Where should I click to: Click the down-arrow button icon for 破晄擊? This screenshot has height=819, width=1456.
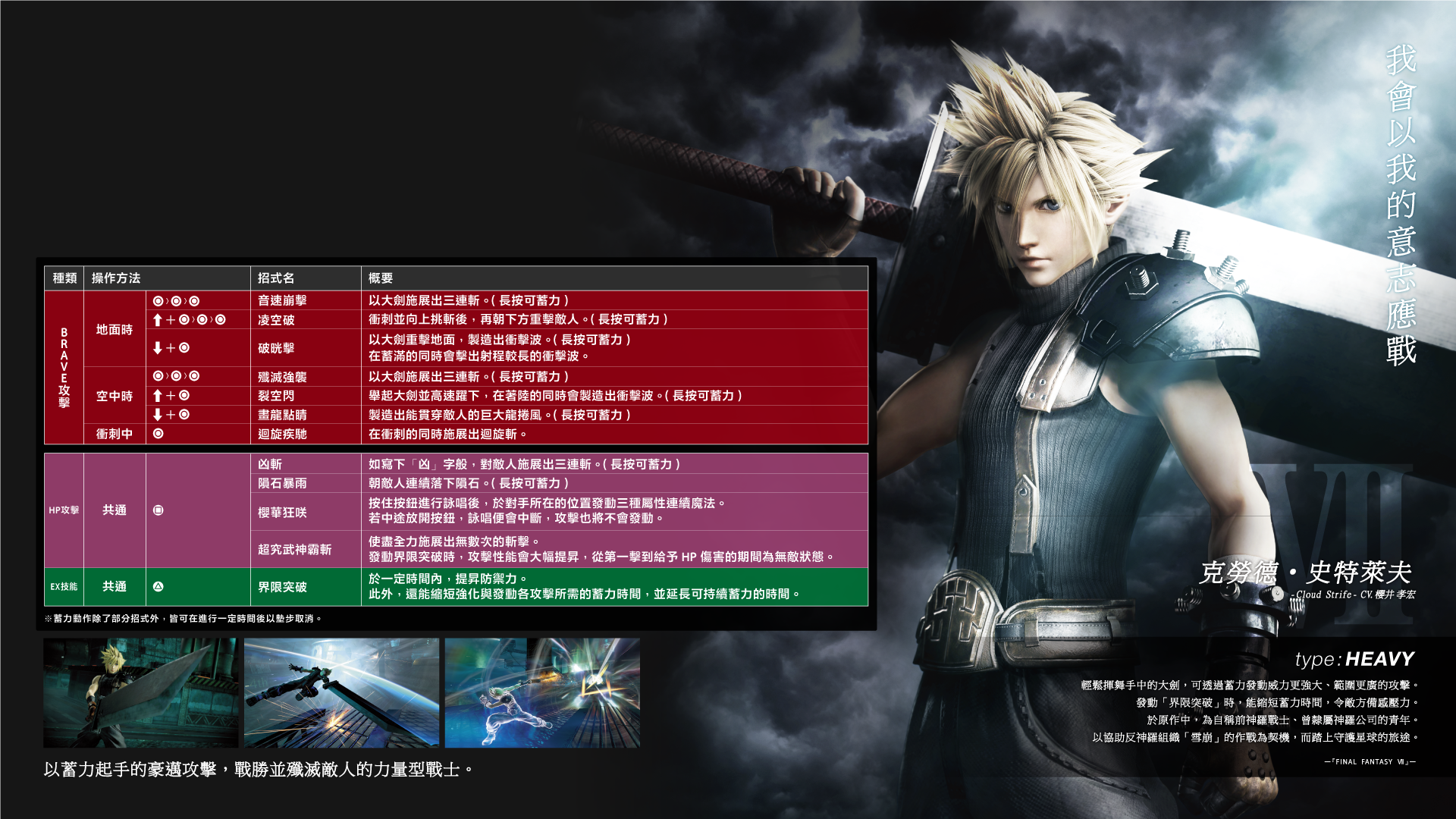coord(171,348)
